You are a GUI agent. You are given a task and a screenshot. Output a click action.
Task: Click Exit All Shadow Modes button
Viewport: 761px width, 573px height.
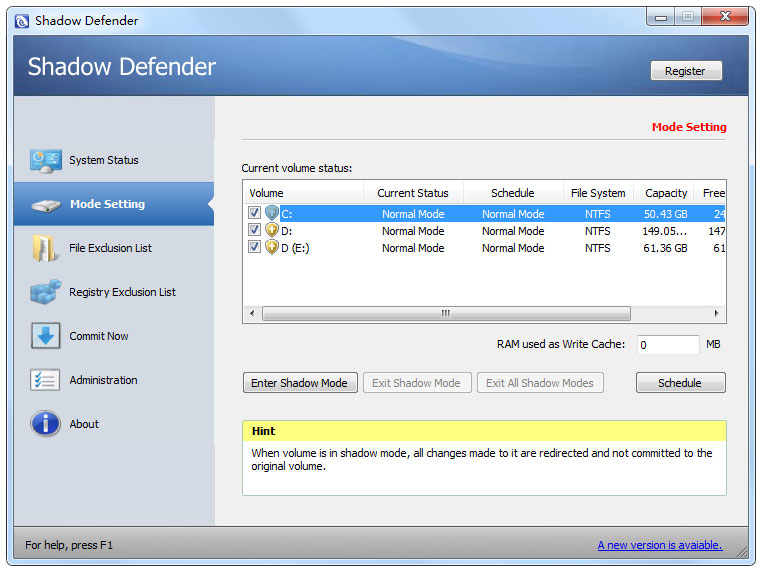pyautogui.click(x=540, y=383)
